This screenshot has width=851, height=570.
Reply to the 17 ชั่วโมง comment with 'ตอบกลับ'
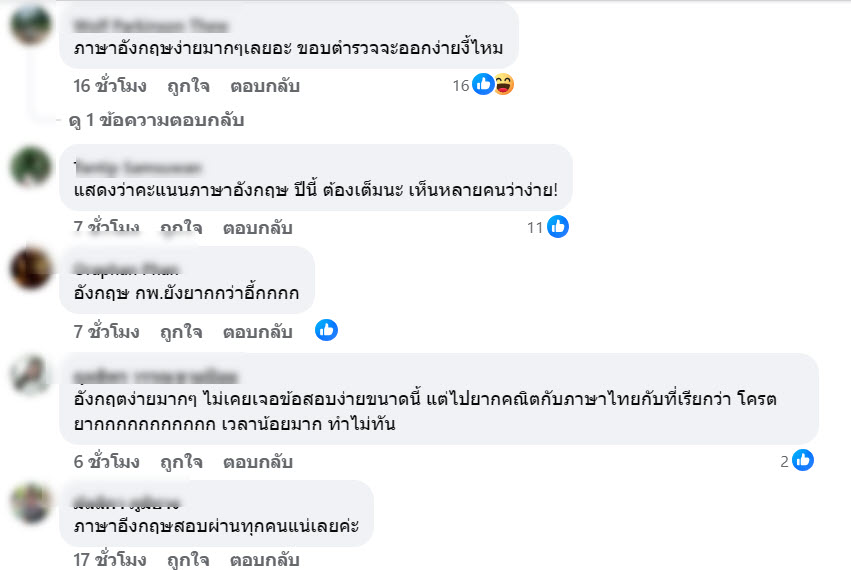(x=265, y=559)
